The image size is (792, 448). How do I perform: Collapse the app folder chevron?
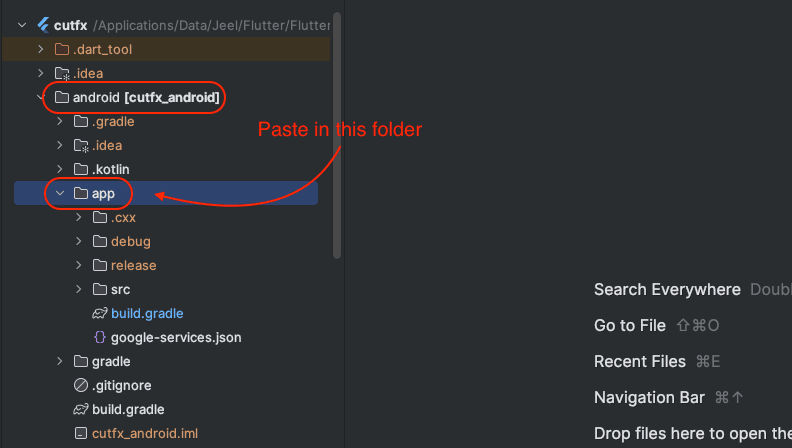point(60,193)
